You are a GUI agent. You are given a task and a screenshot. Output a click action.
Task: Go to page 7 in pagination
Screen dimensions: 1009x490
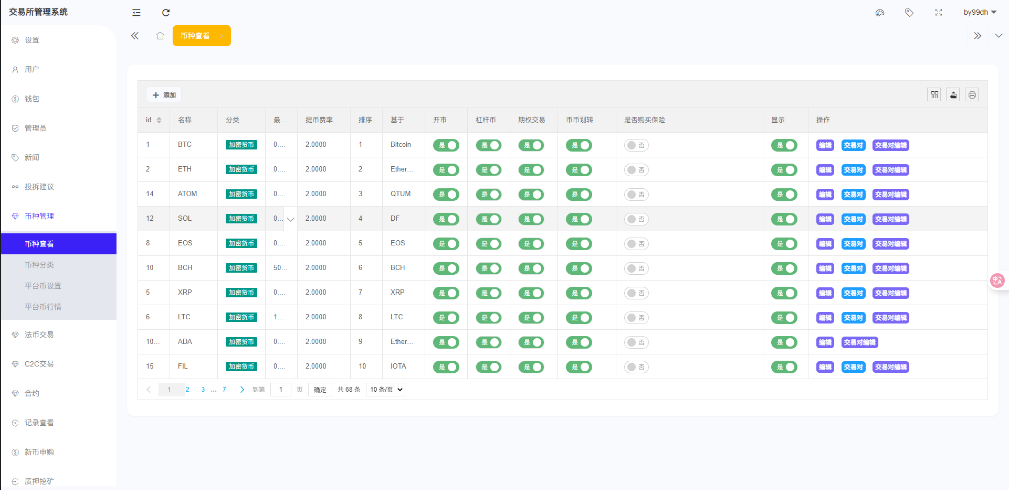(224, 390)
